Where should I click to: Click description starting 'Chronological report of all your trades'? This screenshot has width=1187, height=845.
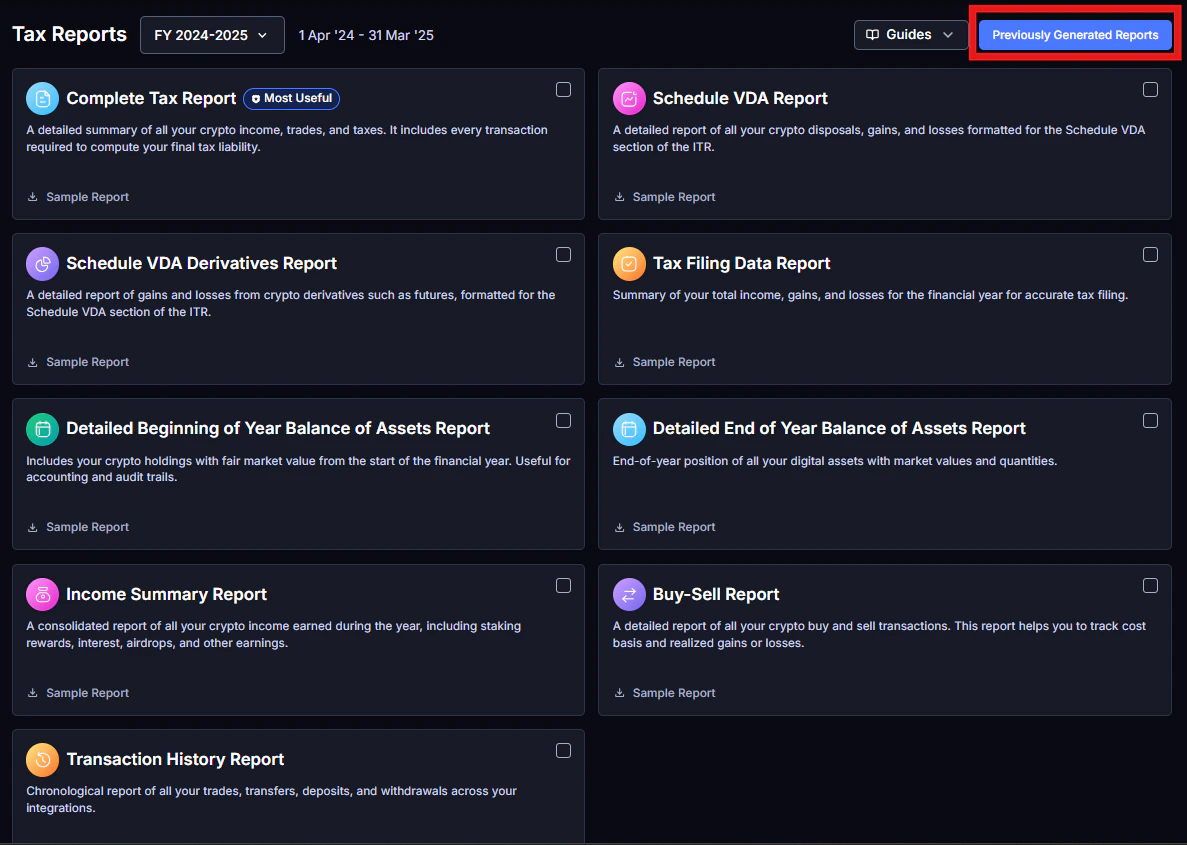point(272,800)
